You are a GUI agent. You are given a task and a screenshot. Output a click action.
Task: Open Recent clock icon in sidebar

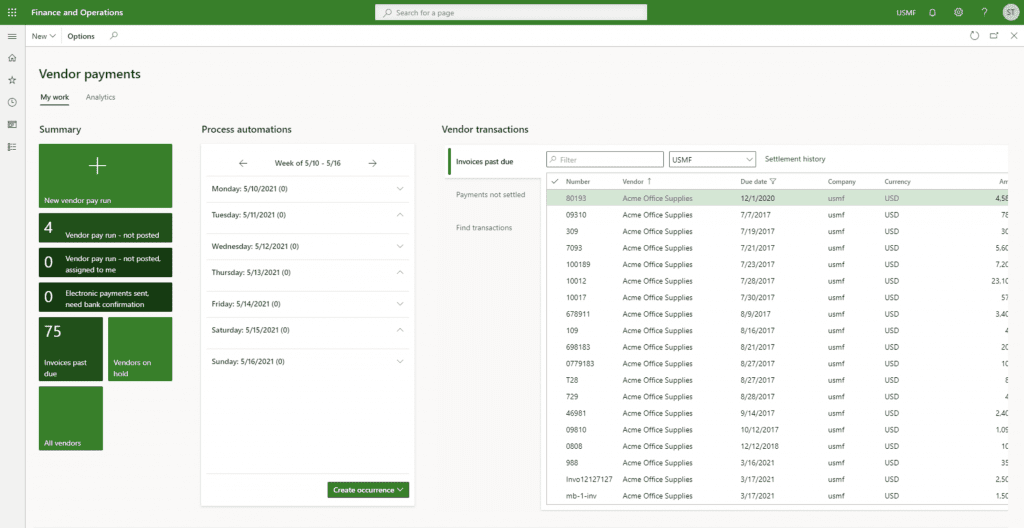pos(12,103)
